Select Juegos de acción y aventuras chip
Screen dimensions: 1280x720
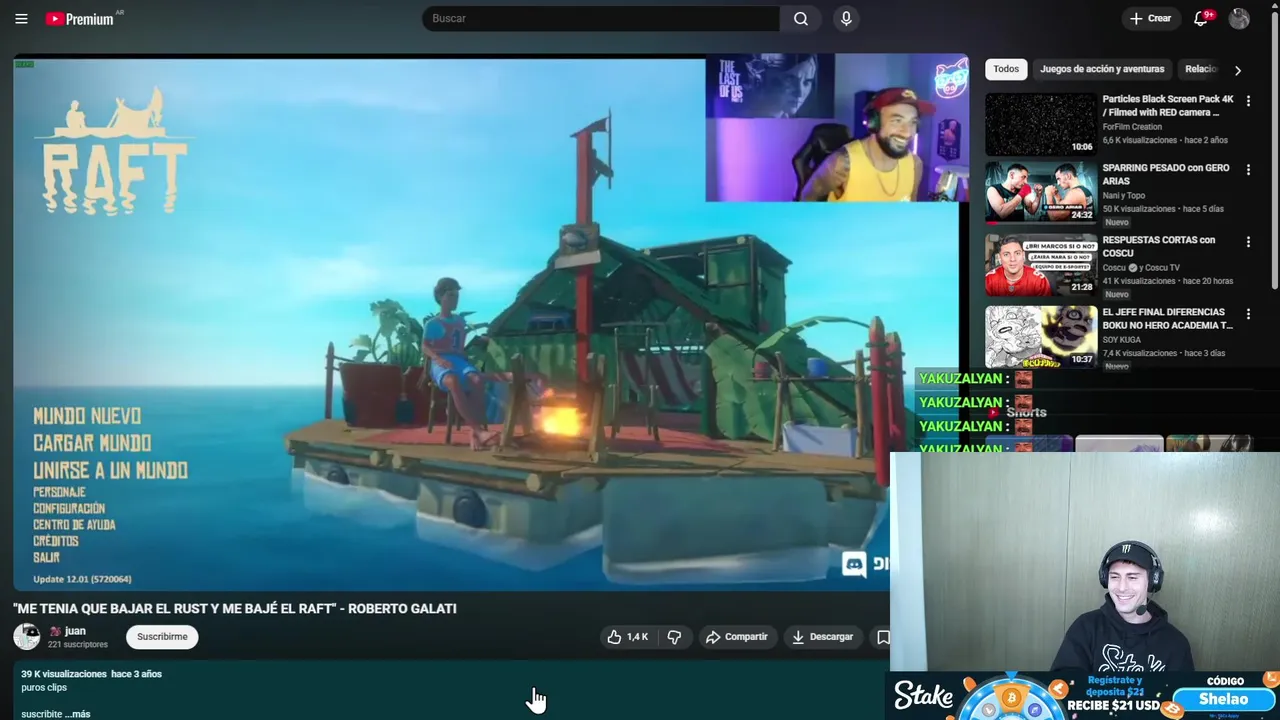click(1102, 69)
